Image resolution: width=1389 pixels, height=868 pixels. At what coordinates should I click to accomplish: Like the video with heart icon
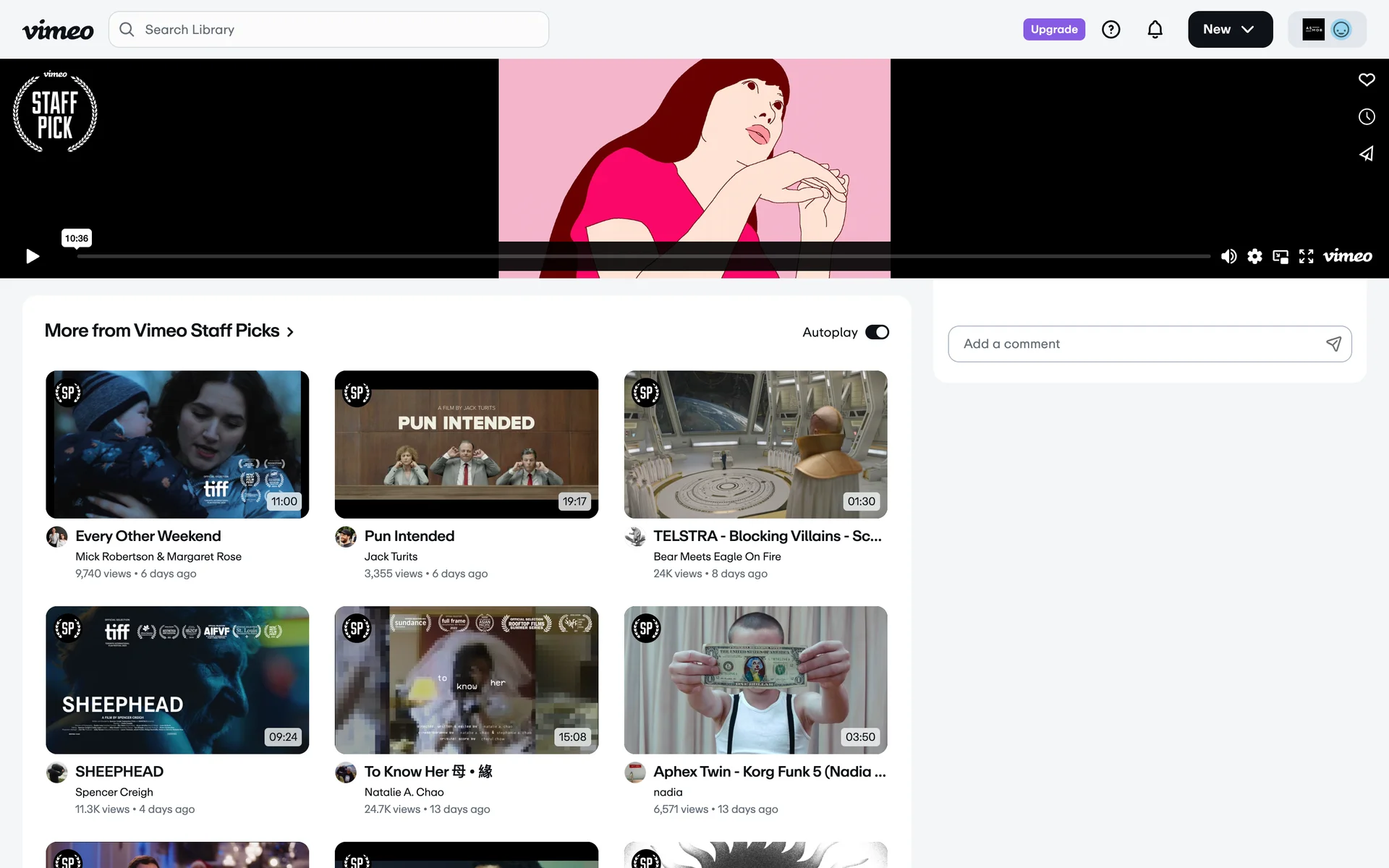click(x=1366, y=80)
